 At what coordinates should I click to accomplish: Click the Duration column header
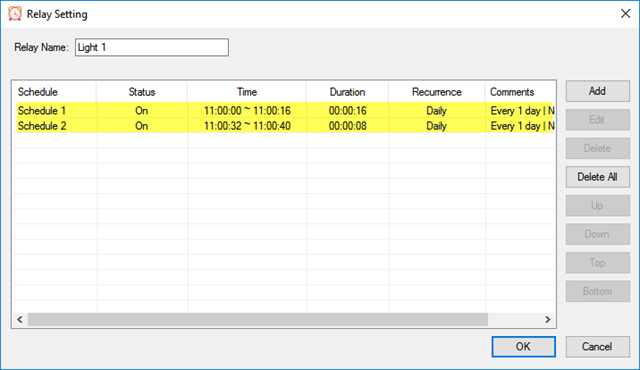[x=347, y=92]
